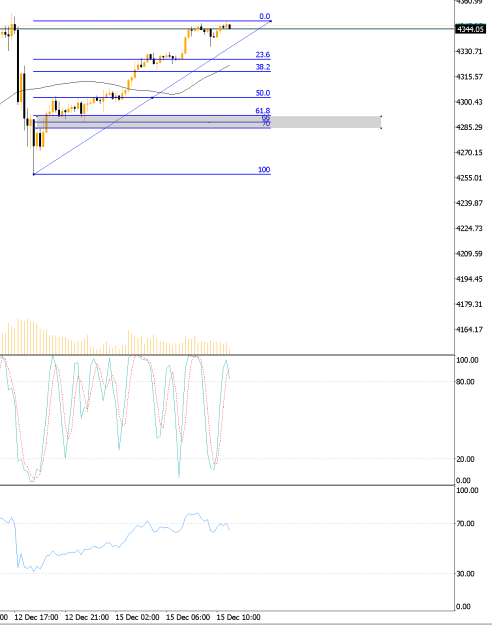492x625 pixels.
Task: Click the 15 Dec 06:00 time label
Action: (188, 617)
